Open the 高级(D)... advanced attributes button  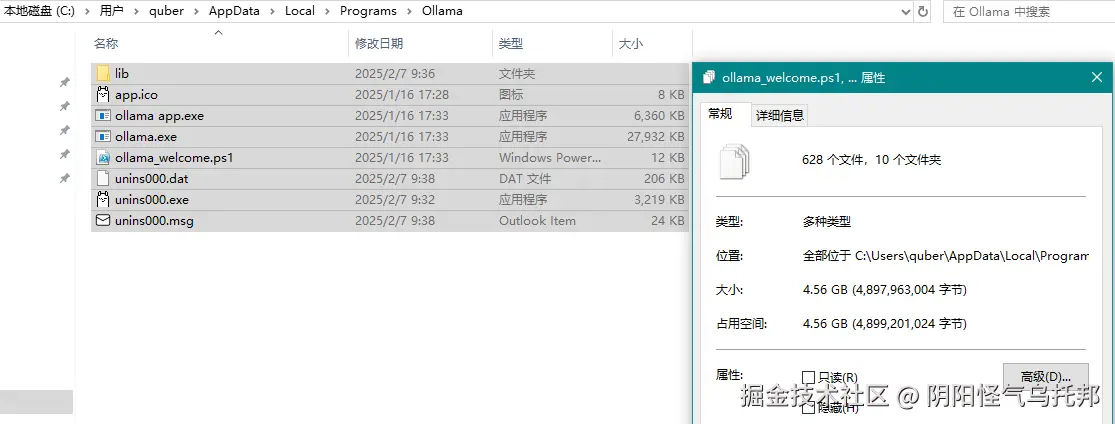[1045, 376]
